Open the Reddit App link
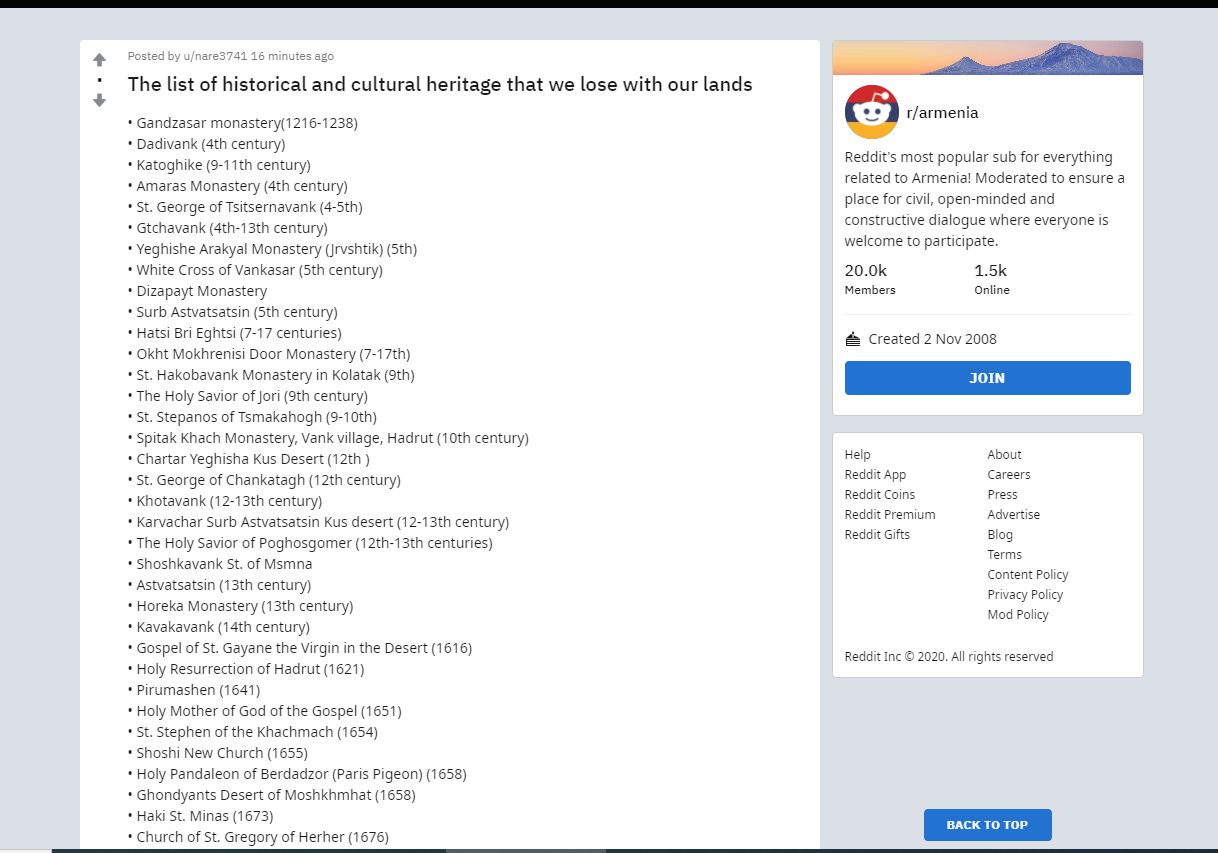Viewport: 1218px width, 853px height. pos(875,474)
